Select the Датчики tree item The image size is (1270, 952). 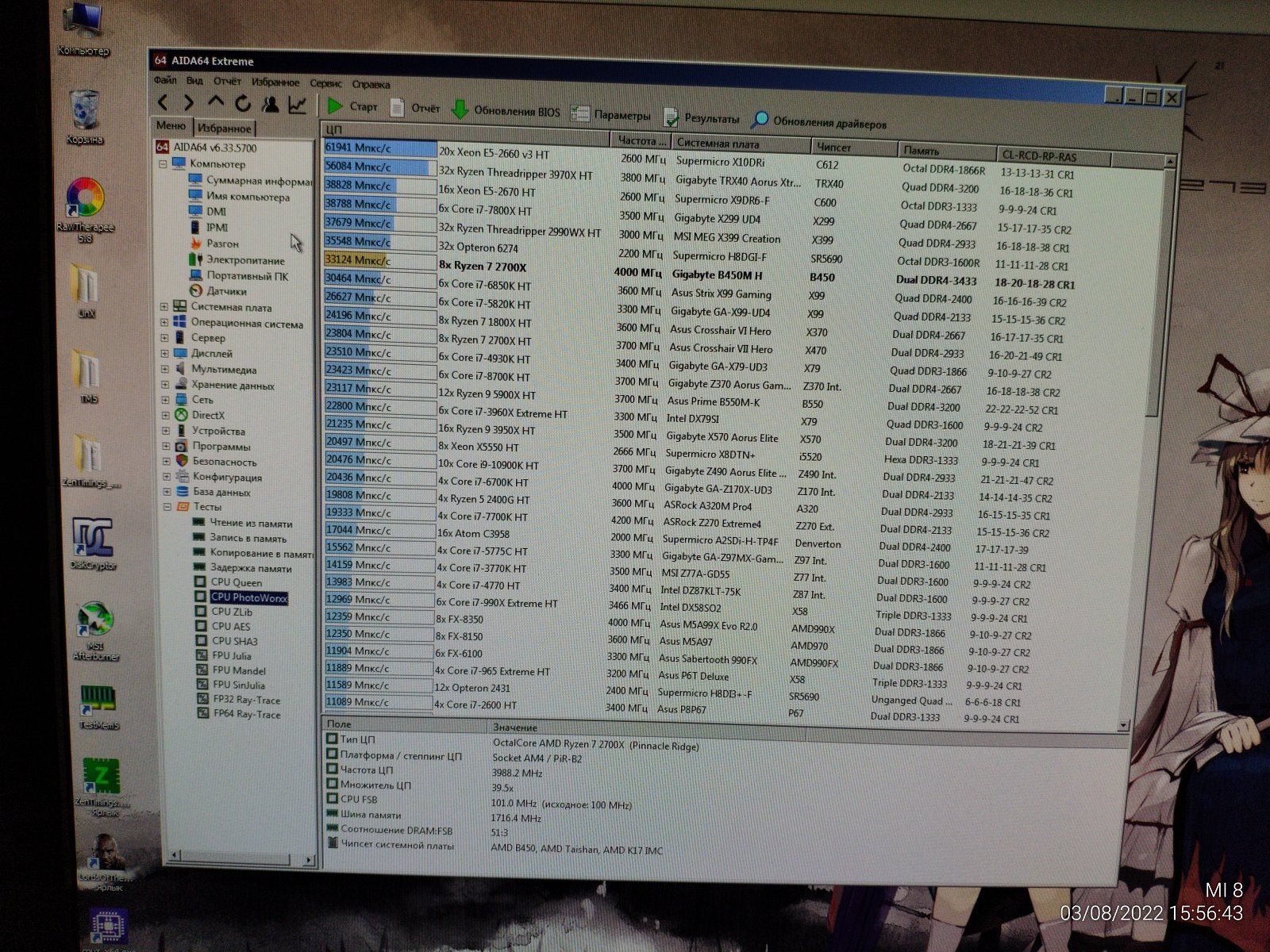[x=218, y=291]
